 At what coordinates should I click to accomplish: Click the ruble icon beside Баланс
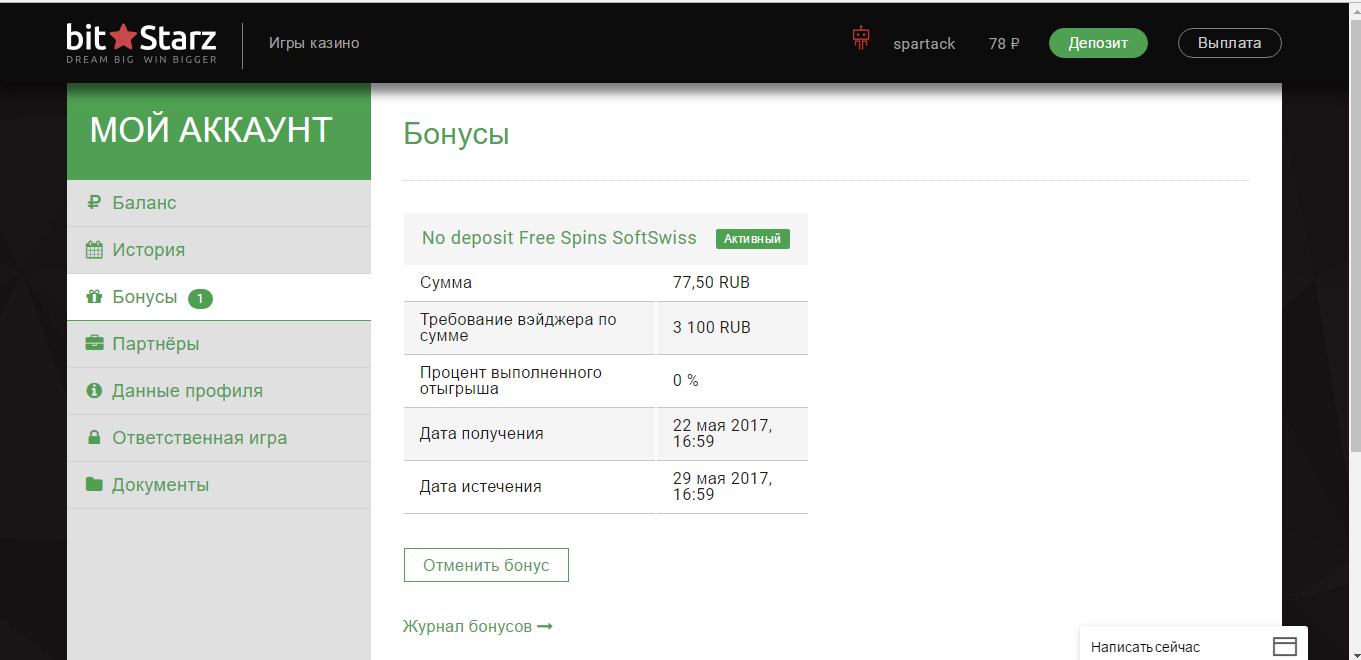pos(94,203)
